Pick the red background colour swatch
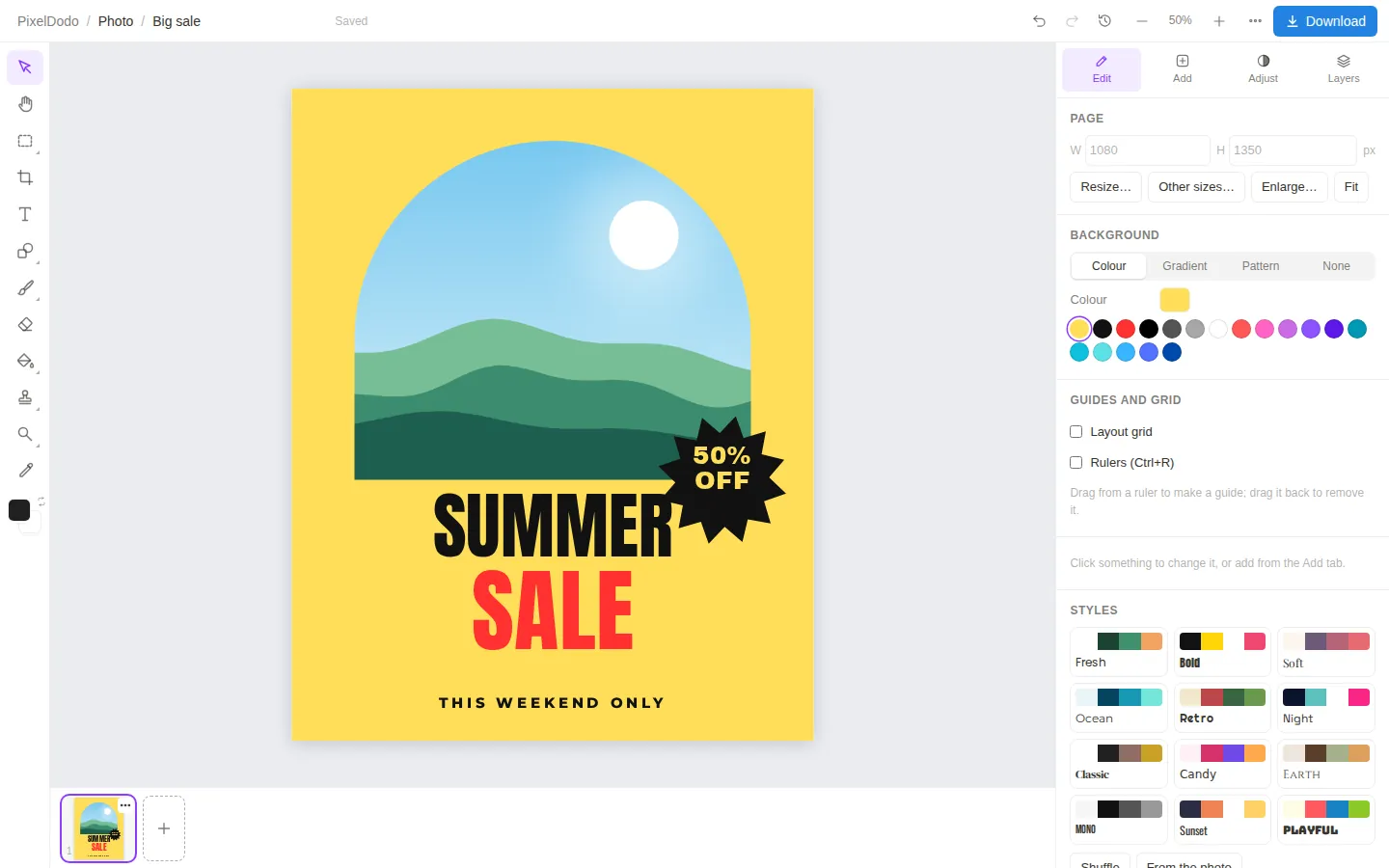The width and height of the screenshot is (1389, 868). coord(1126,329)
